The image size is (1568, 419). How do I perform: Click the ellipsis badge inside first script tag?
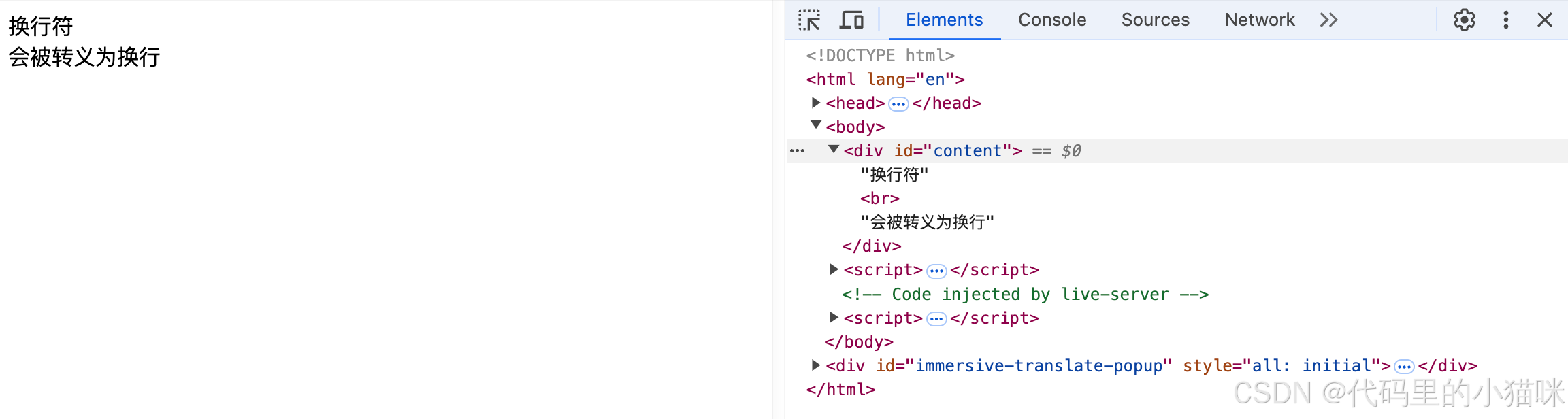click(x=936, y=271)
